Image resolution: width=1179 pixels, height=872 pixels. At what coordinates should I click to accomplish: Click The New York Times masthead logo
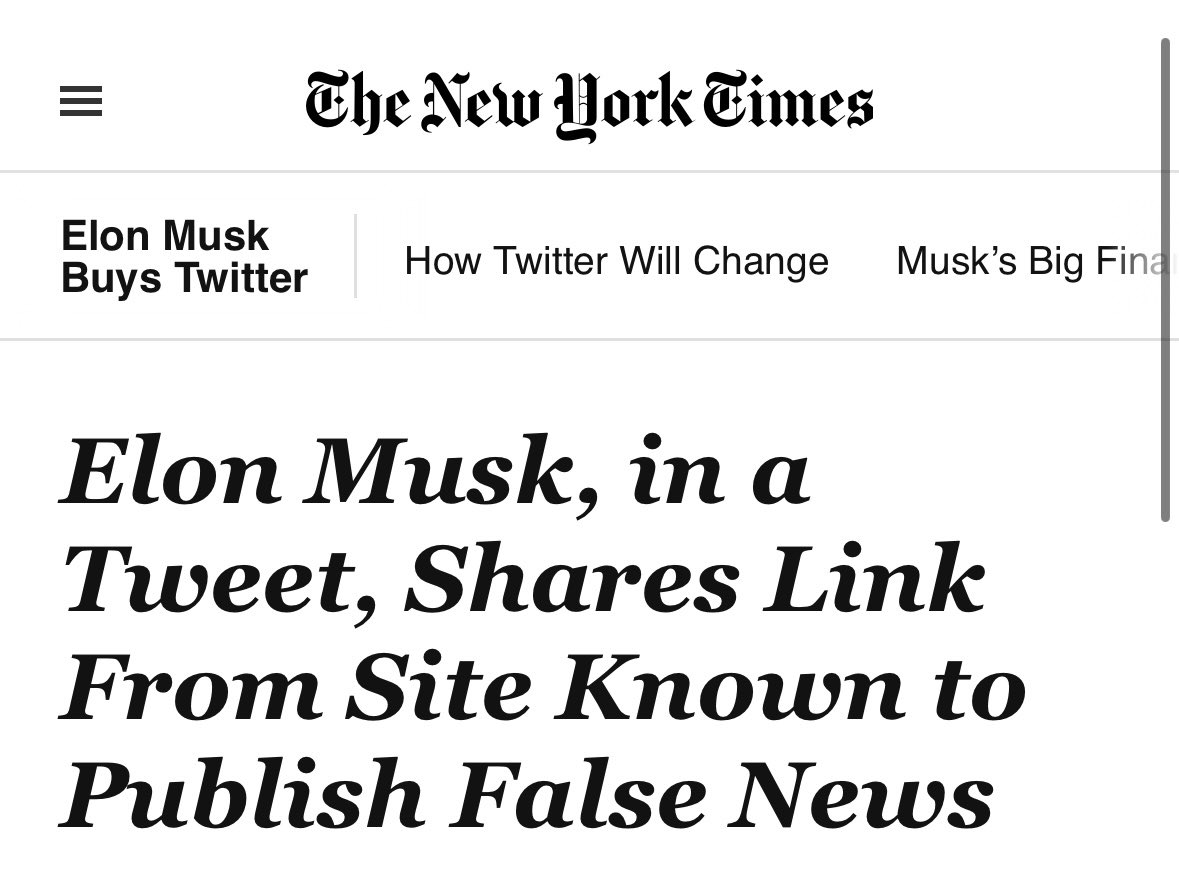click(x=589, y=104)
